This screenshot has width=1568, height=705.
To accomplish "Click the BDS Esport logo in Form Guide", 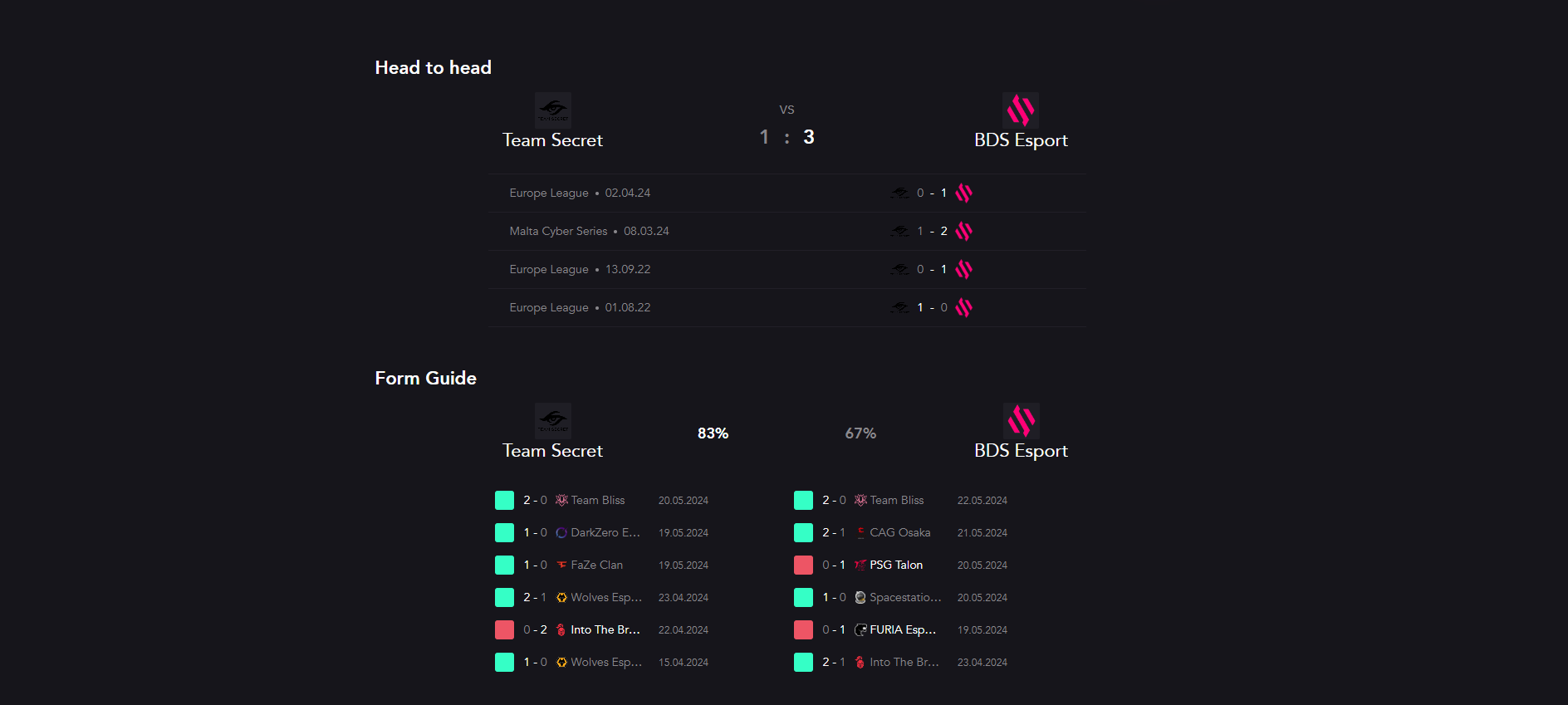I will tap(1021, 420).
